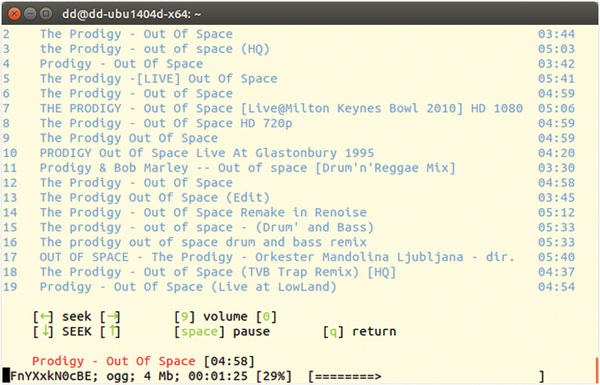The image size is (600, 385).
Task: Minimize the terminal window
Action: [30, 14]
